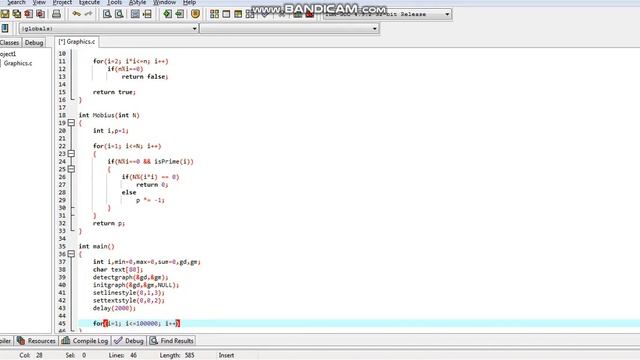Open the (globals) scope dropdown
Viewport: 640px width, 360px height.
[109, 29]
